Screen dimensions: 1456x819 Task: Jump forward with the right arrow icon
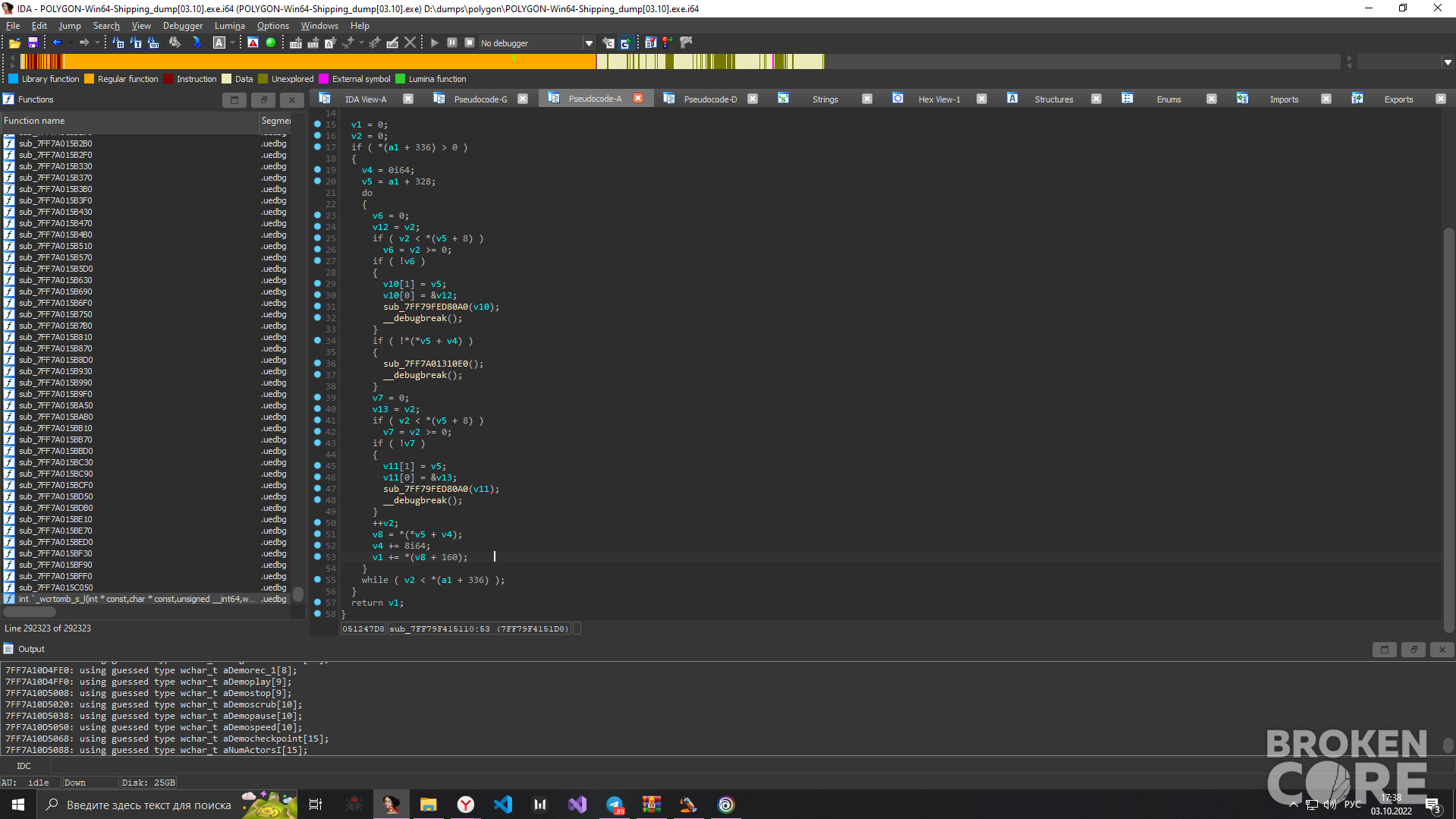pos(84,43)
